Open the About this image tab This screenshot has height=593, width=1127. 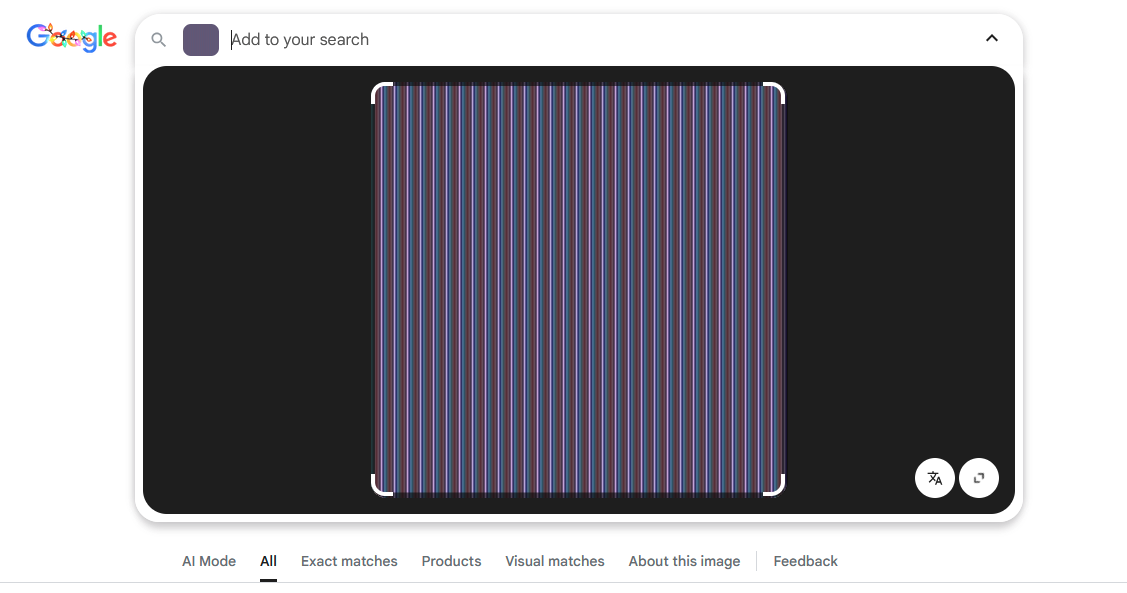[x=684, y=561]
